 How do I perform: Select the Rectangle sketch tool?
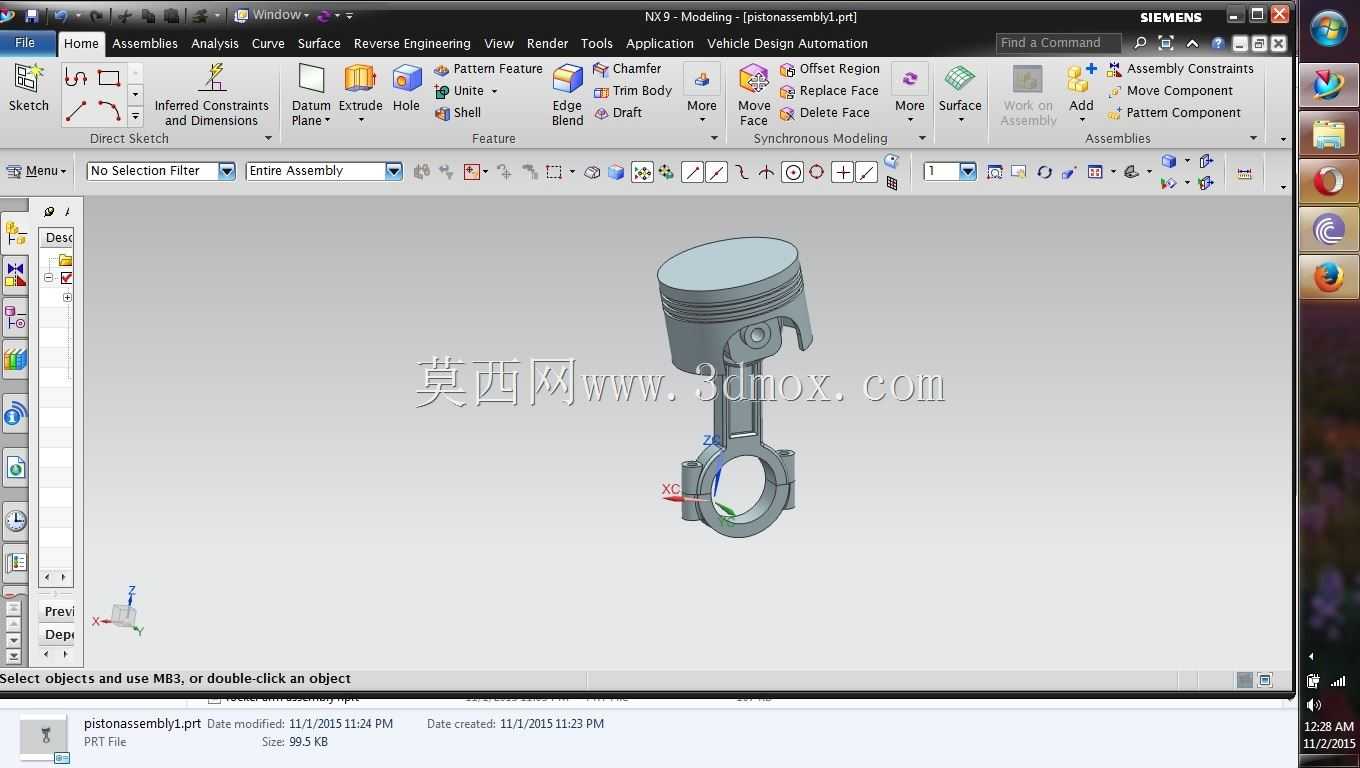pos(109,78)
